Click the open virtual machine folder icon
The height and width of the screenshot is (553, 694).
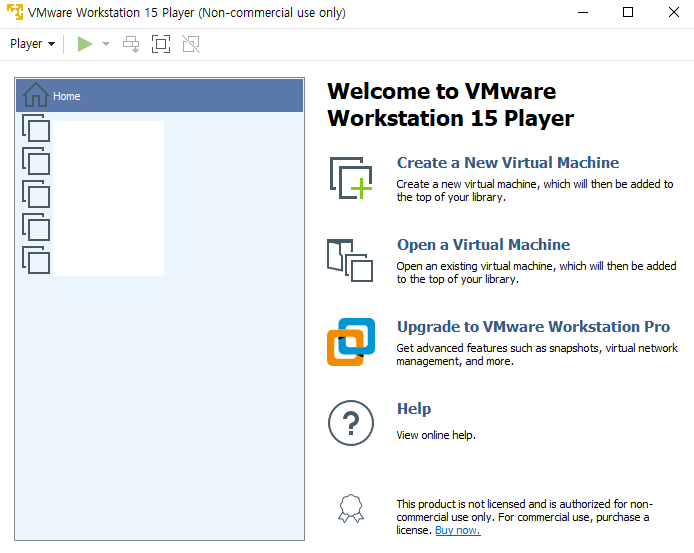click(350, 260)
